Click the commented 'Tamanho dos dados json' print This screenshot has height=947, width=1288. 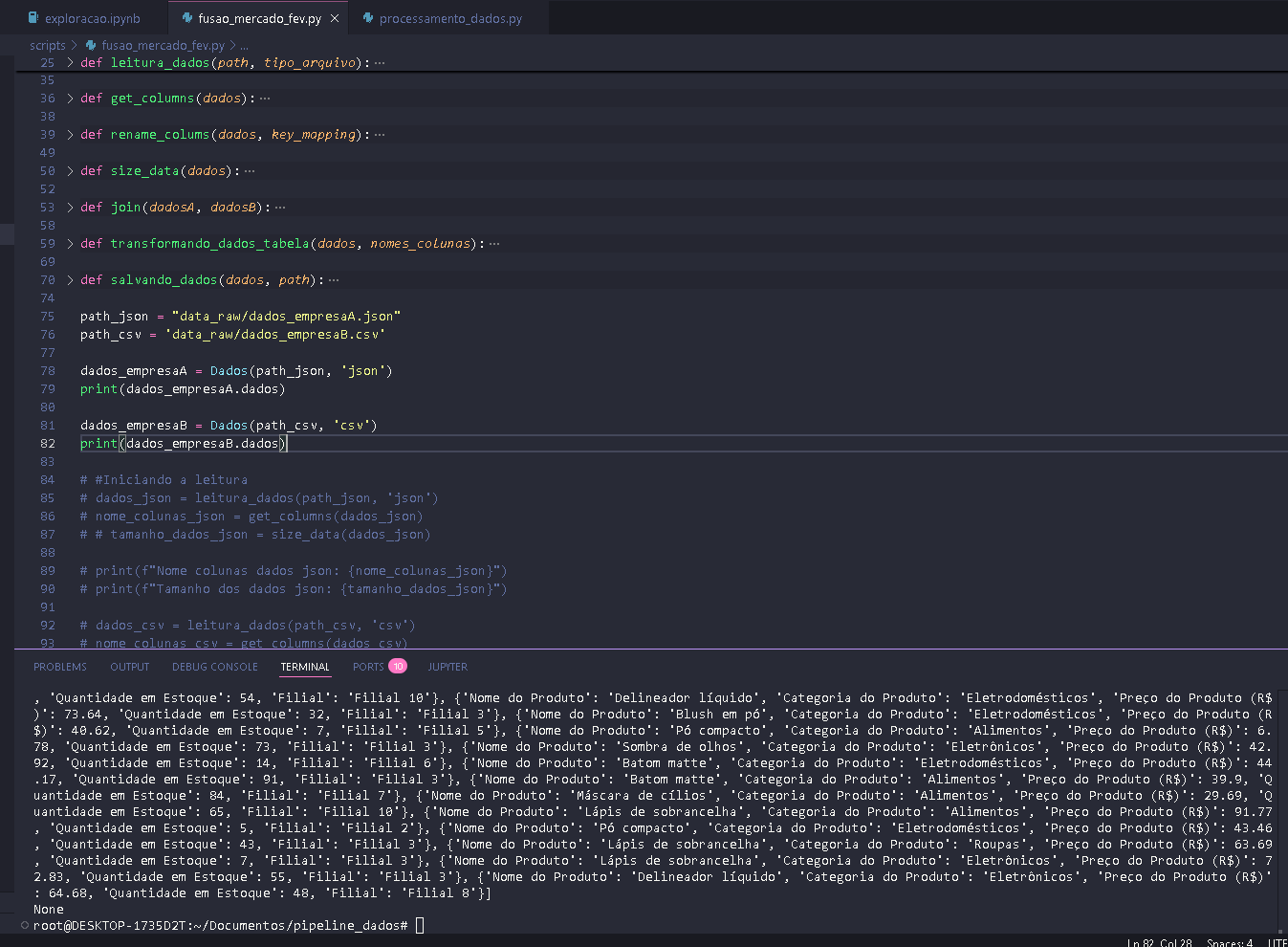coord(294,588)
